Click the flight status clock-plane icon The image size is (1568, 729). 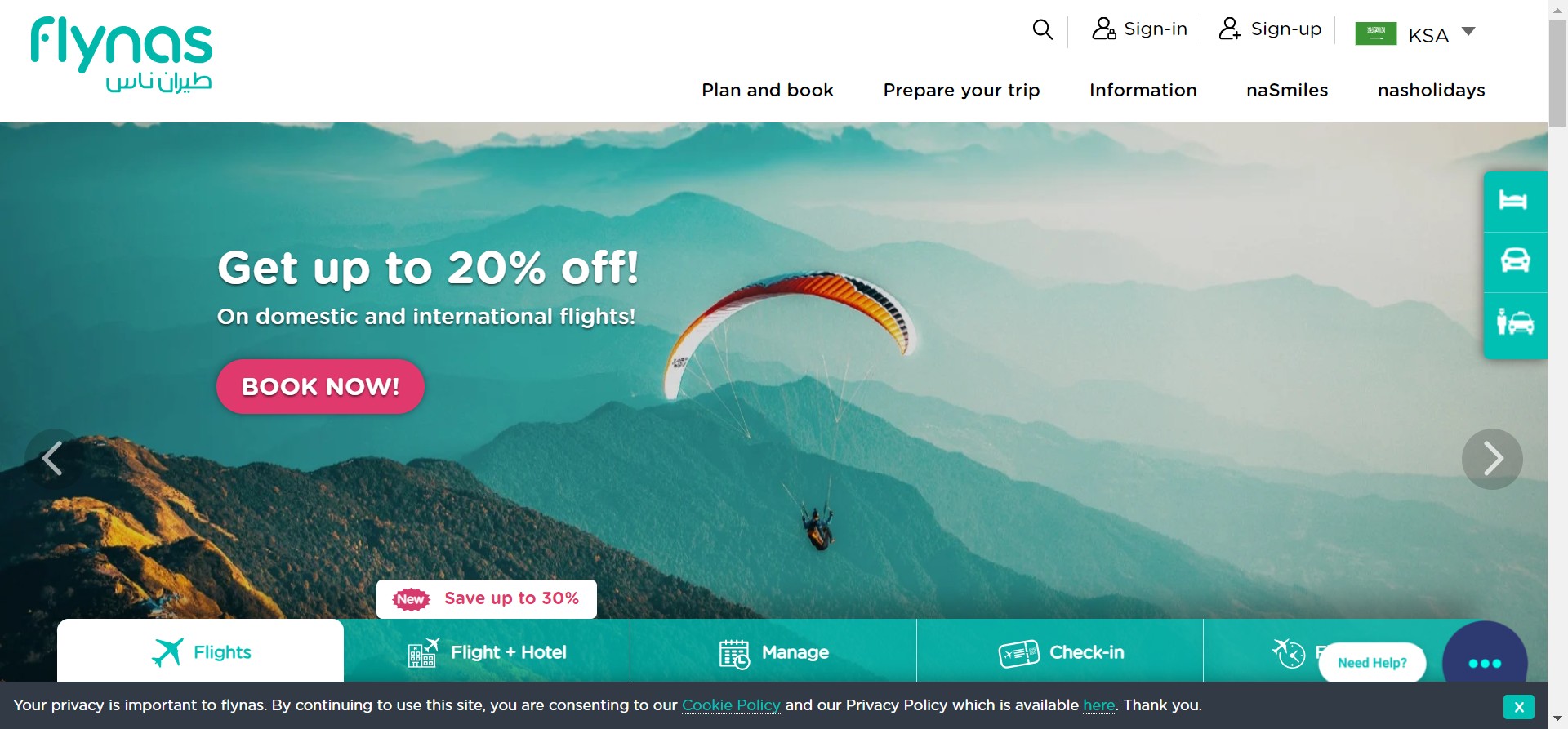pyautogui.click(x=1289, y=653)
